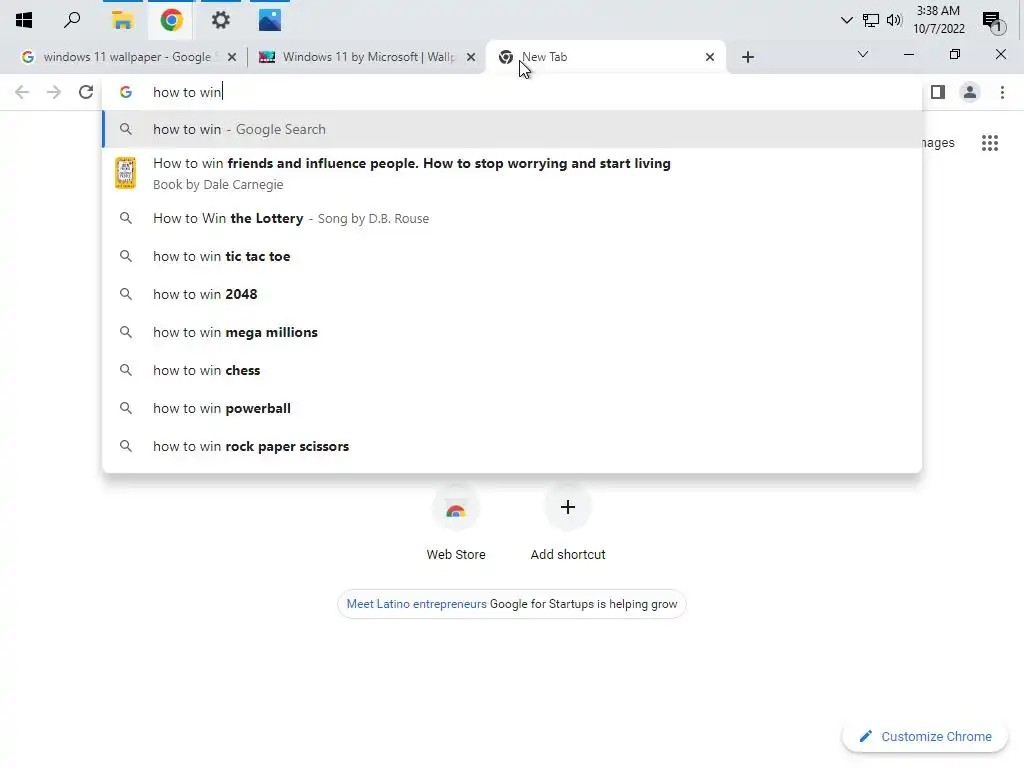Viewport: 1024px width, 768px height.
Task: Click the address bar with 'how to win'
Action: 512,92
